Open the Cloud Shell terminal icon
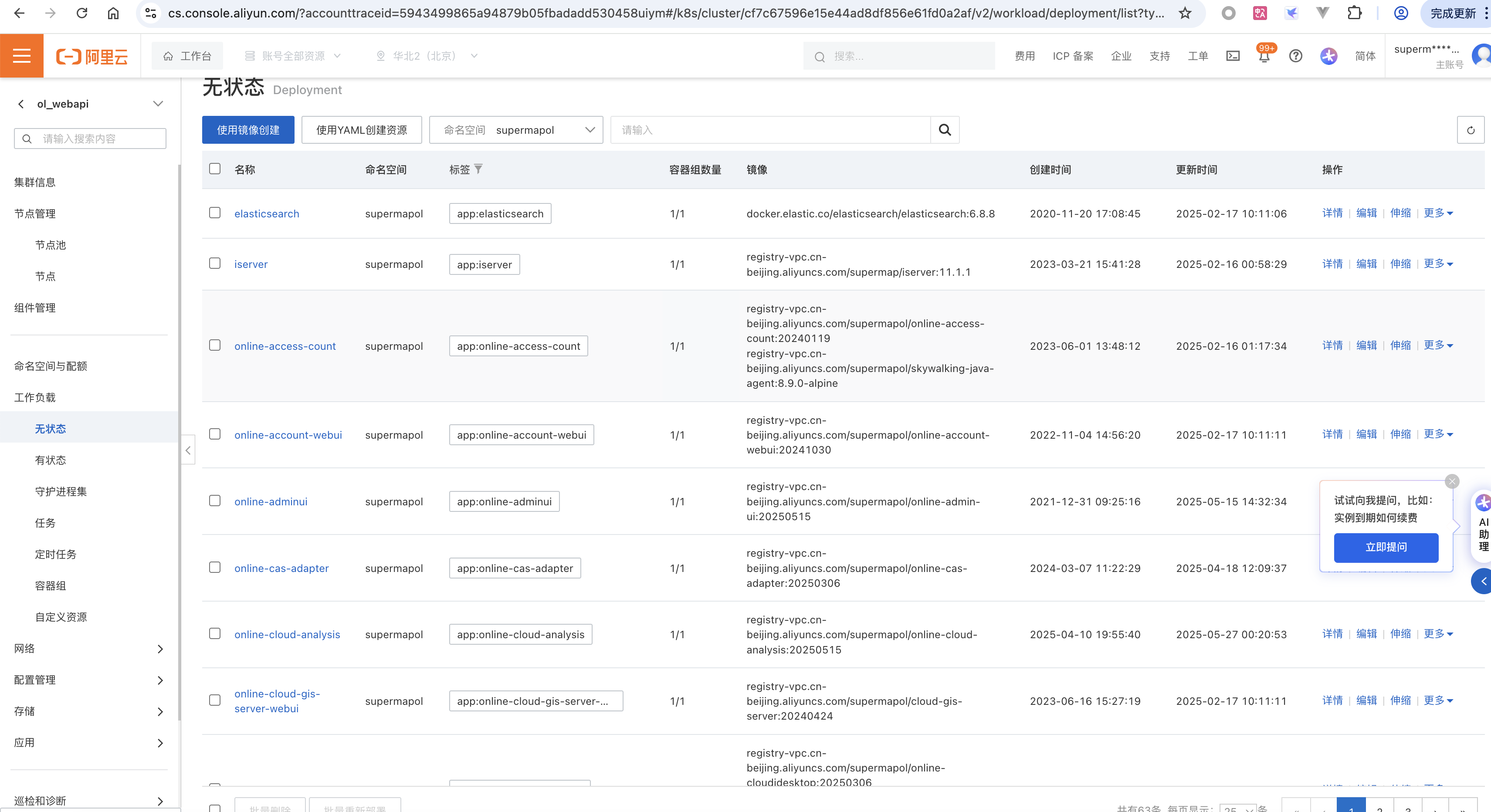This screenshot has width=1491, height=812. coord(1233,56)
